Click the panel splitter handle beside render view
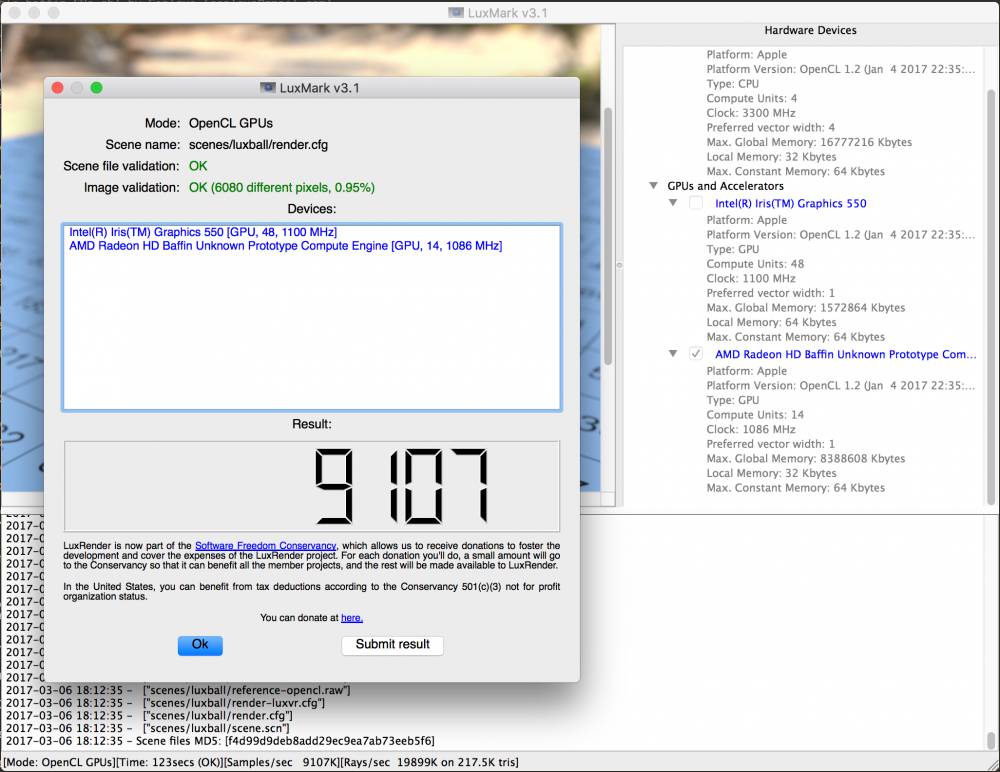 pos(619,265)
